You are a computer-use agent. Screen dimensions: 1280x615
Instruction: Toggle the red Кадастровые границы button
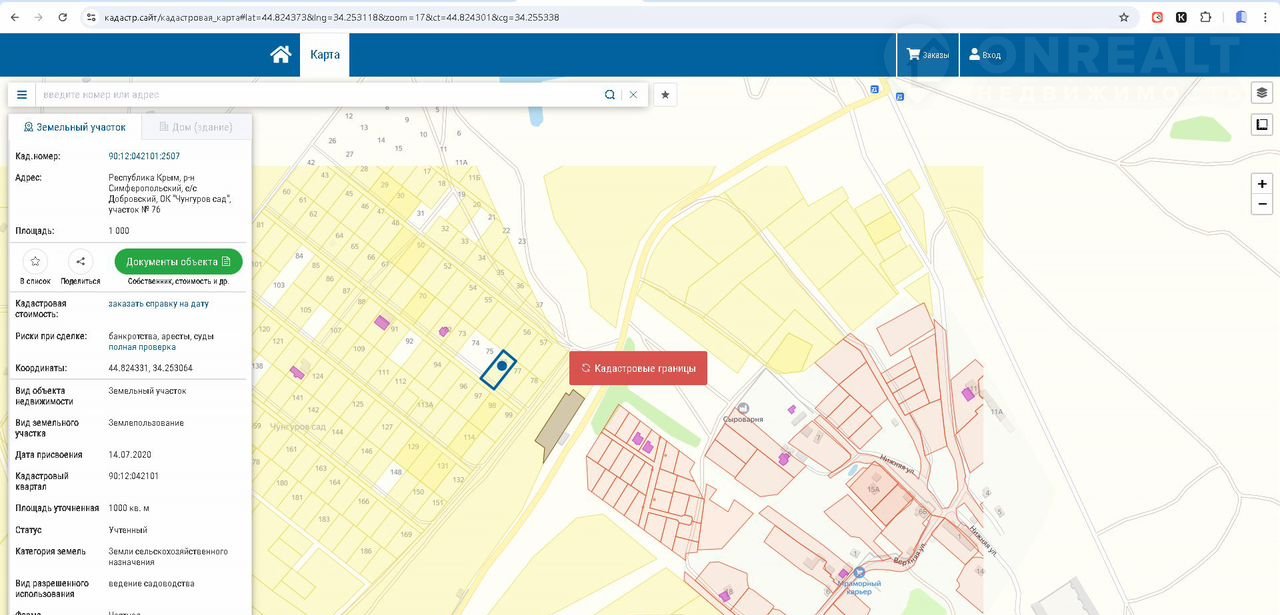(x=638, y=368)
